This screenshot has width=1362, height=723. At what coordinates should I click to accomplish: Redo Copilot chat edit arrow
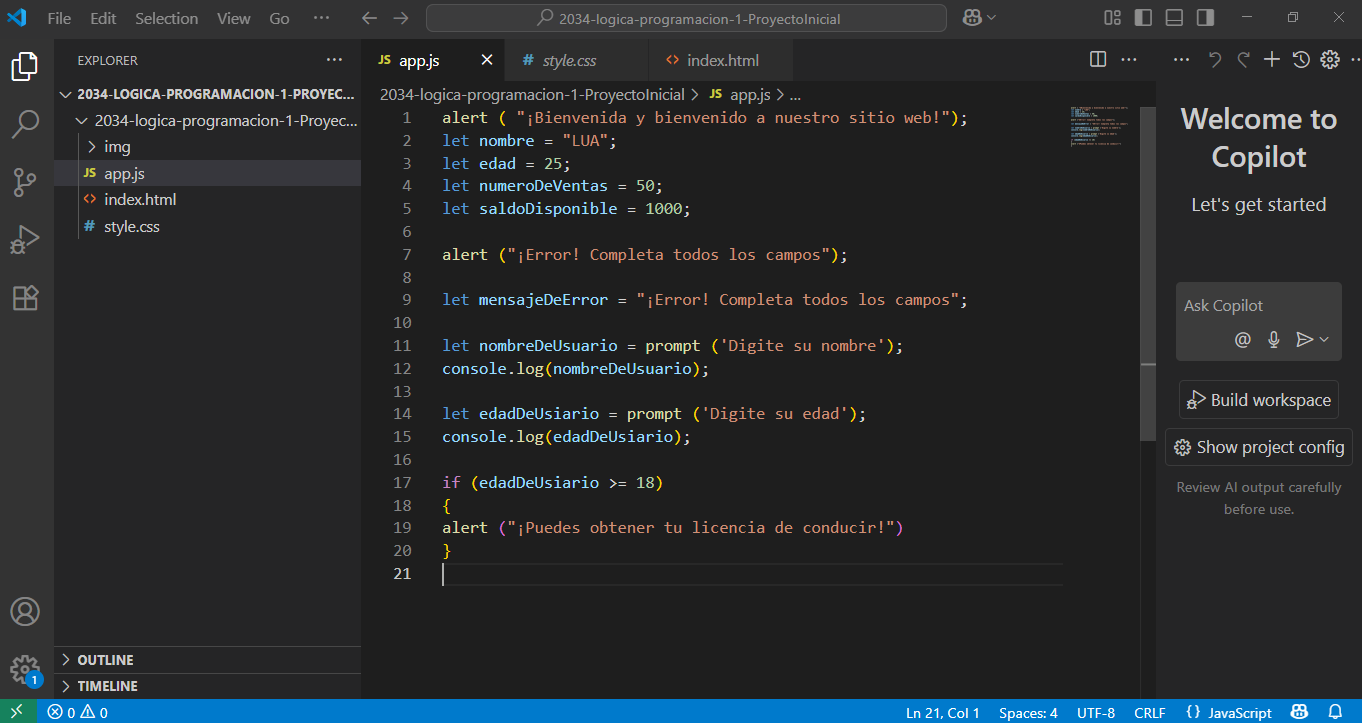coord(1243,60)
